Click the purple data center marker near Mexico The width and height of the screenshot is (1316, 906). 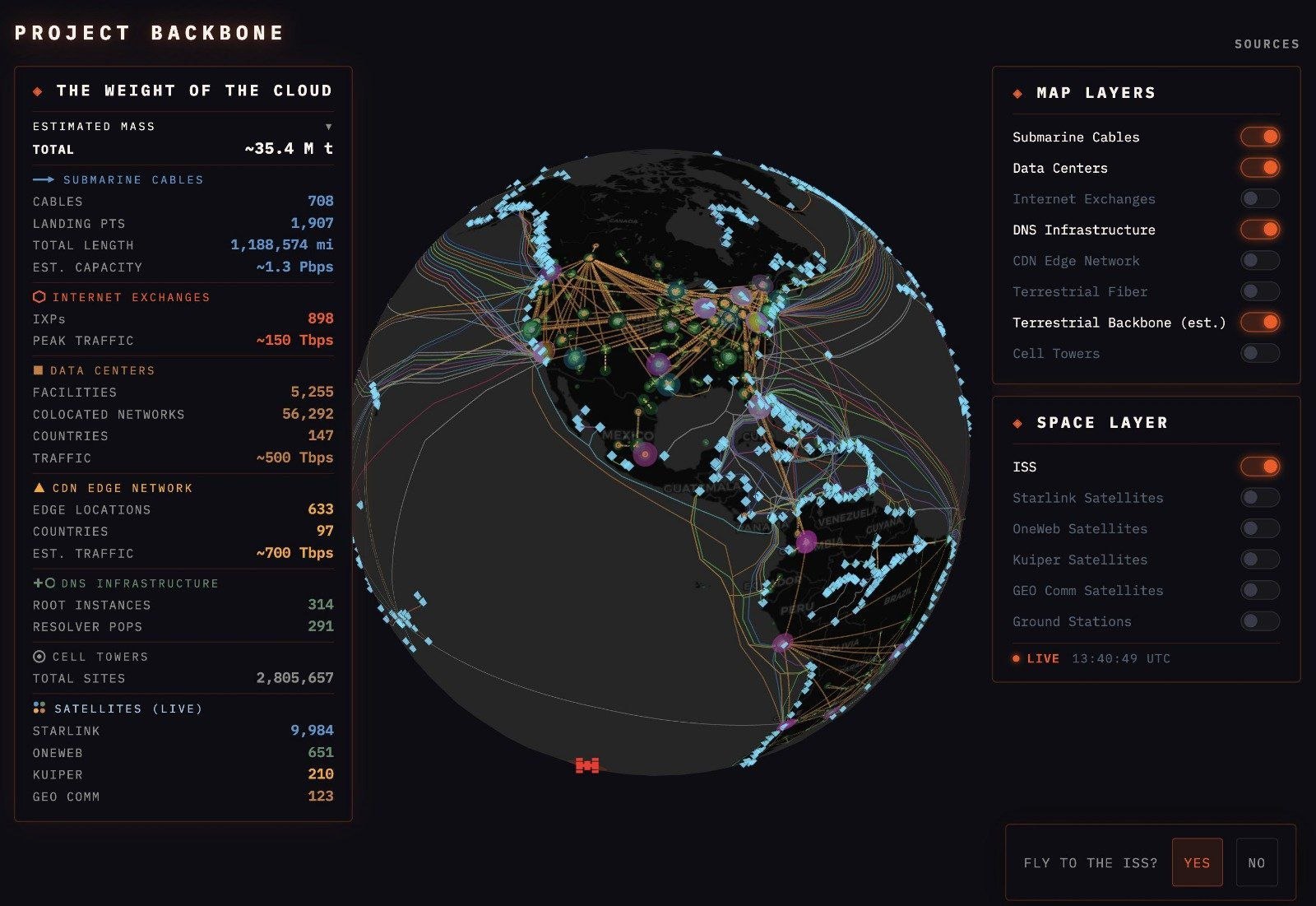645,453
